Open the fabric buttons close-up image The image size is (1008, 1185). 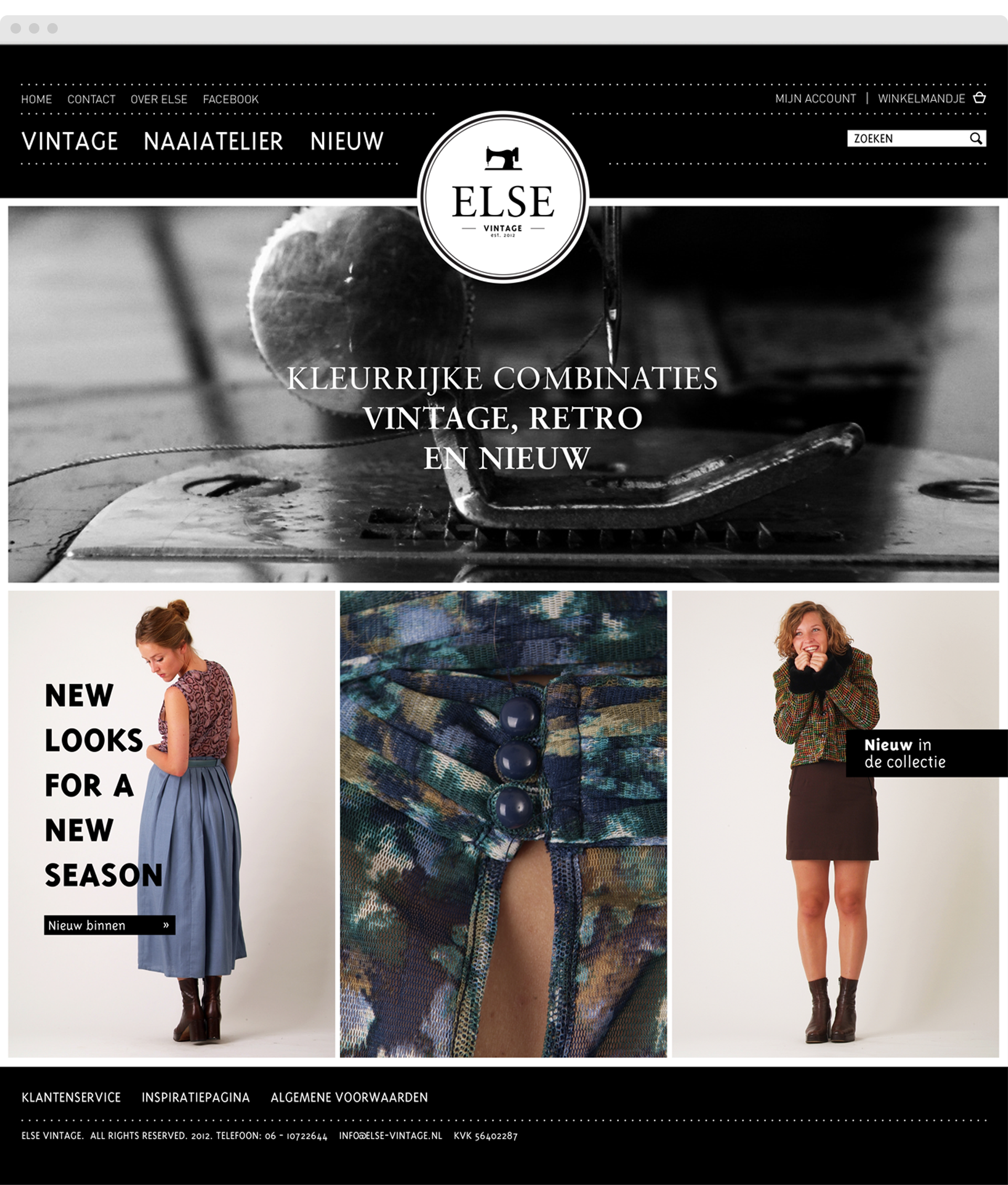503,824
